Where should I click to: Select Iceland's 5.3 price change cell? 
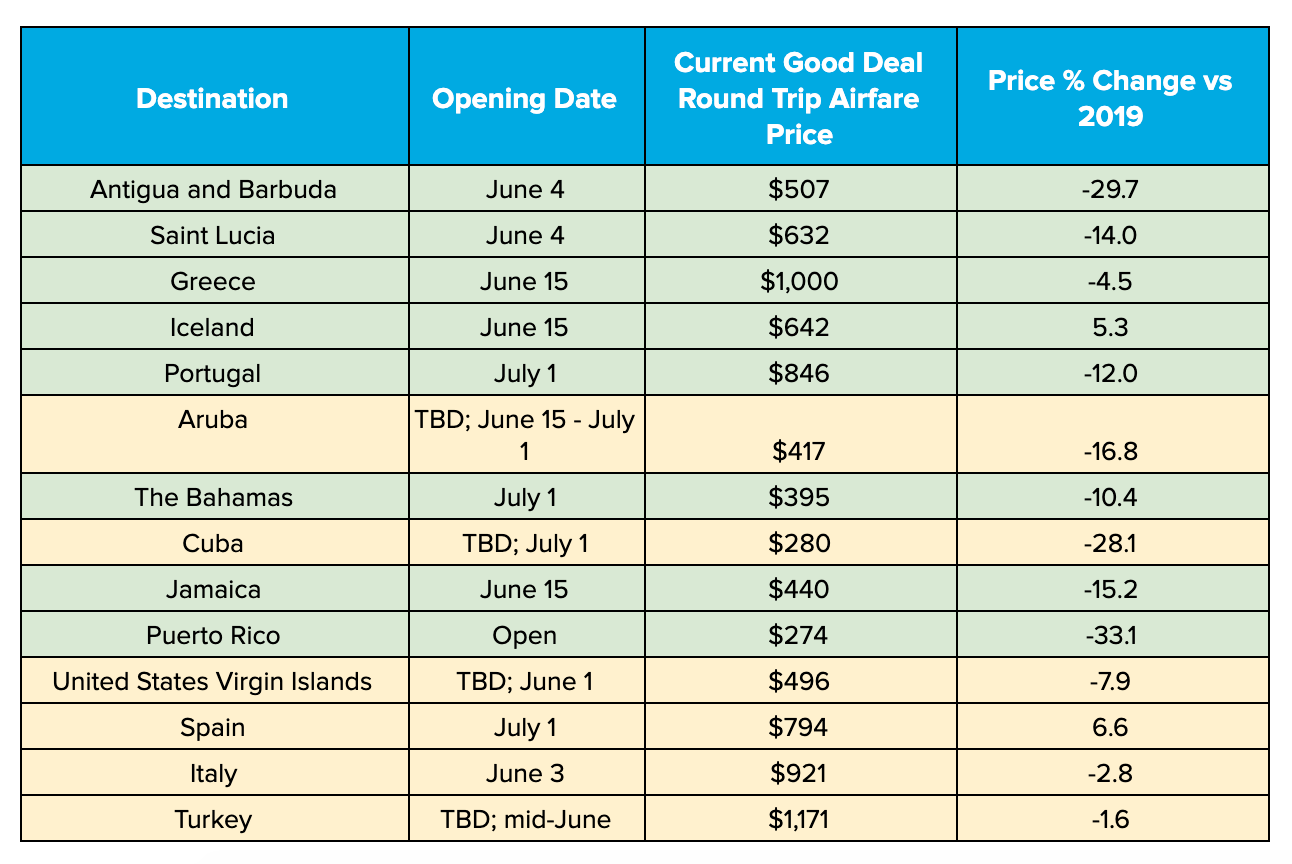pos(1112,326)
